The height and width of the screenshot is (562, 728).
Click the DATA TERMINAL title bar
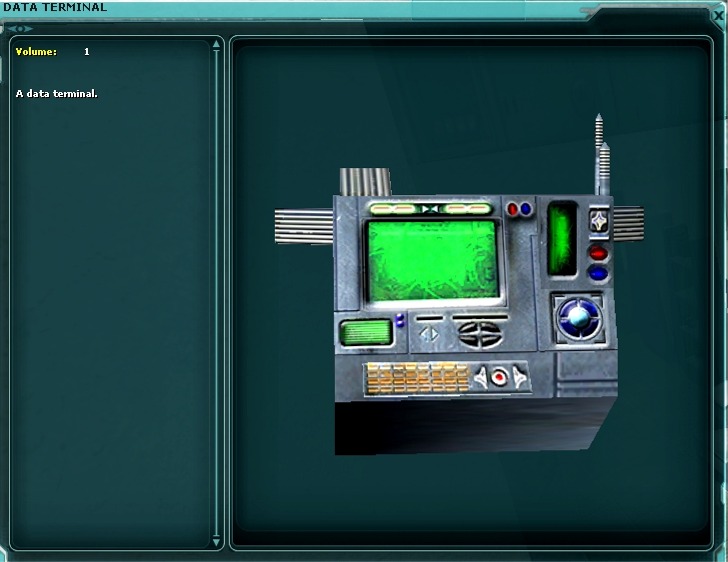300,8
